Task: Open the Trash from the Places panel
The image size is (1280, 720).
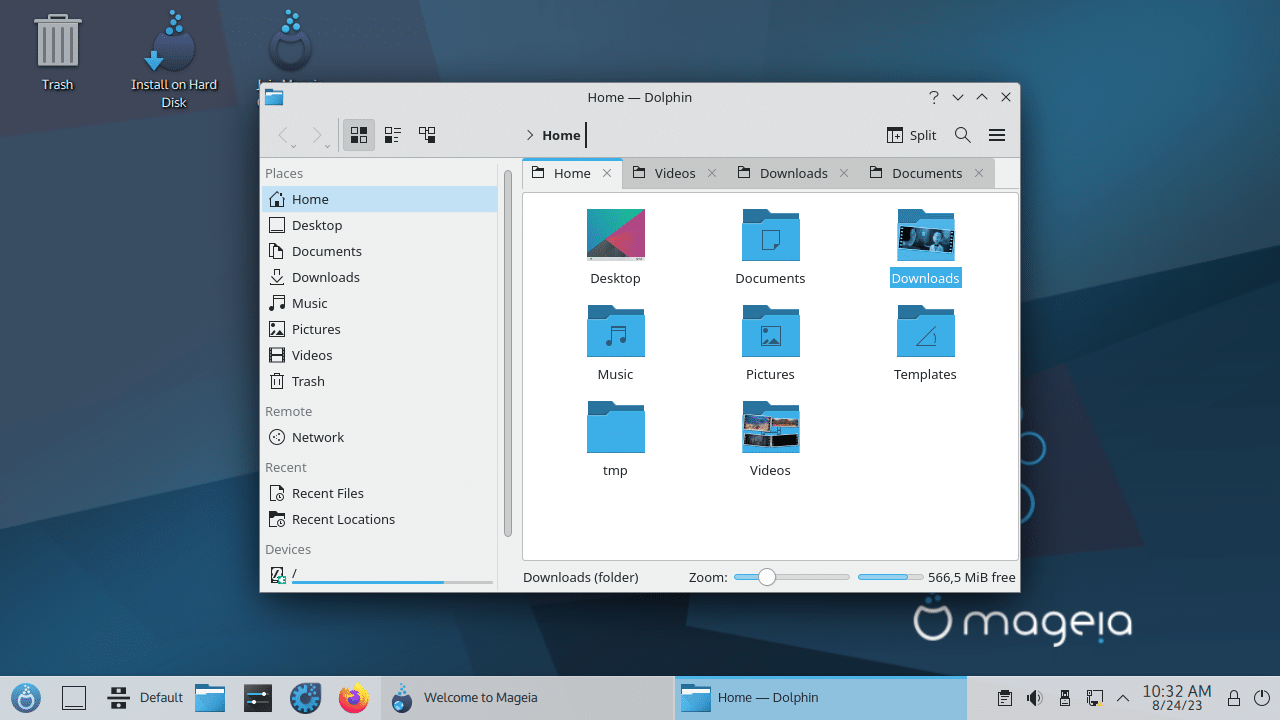Action: (x=307, y=381)
